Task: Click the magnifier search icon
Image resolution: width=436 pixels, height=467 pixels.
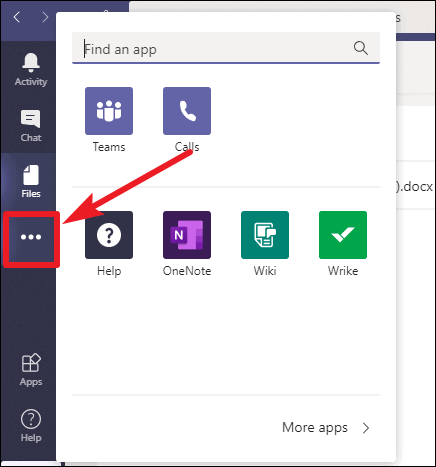Action: [361, 48]
